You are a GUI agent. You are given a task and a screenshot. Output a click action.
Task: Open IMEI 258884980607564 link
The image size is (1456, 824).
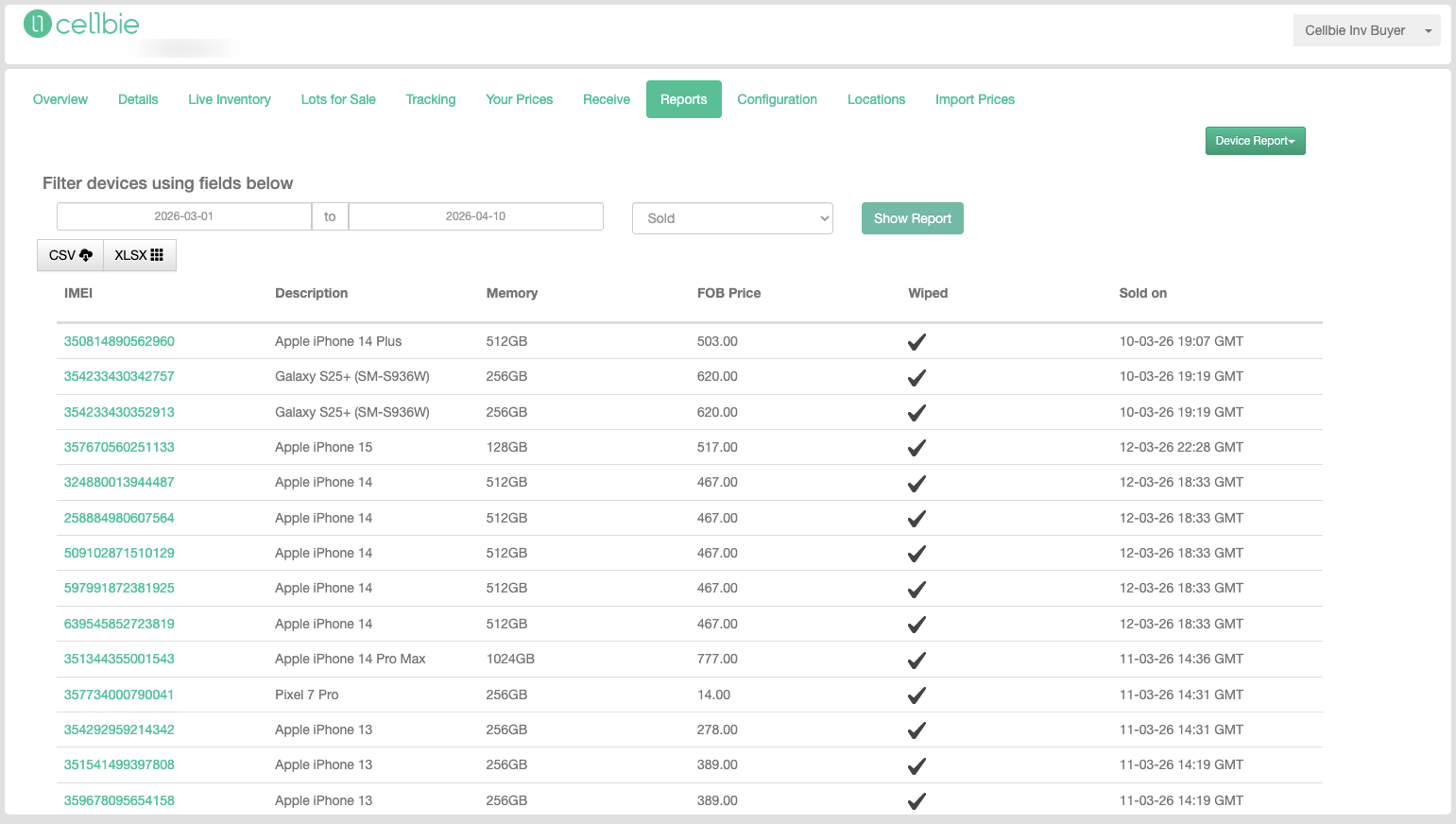[119, 518]
